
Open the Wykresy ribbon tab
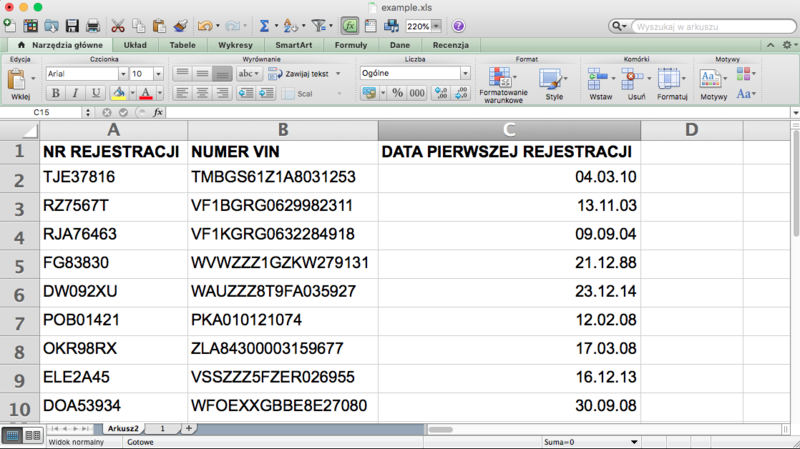point(234,45)
